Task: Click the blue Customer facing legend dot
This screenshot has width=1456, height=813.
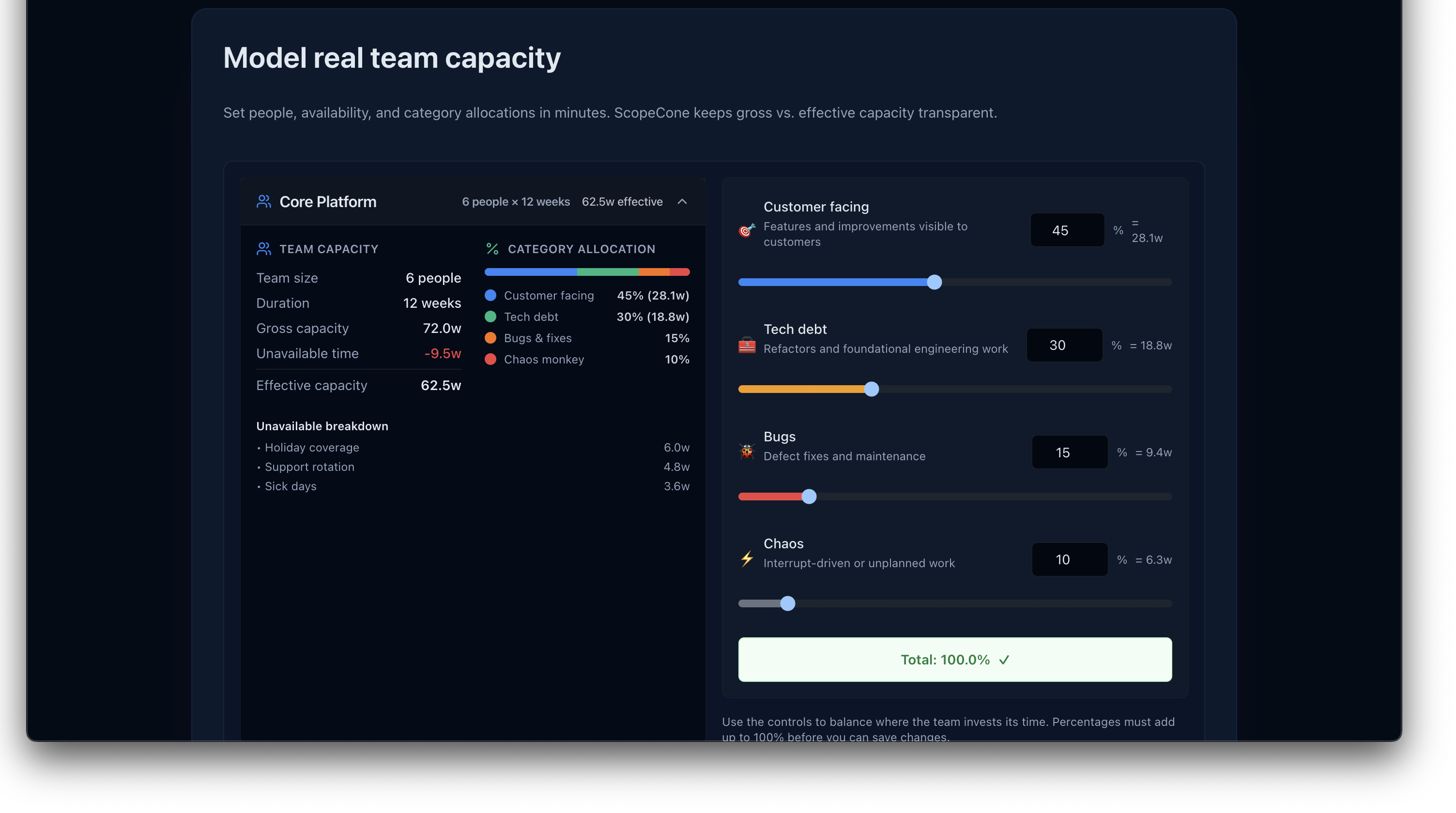Action: (x=490, y=295)
